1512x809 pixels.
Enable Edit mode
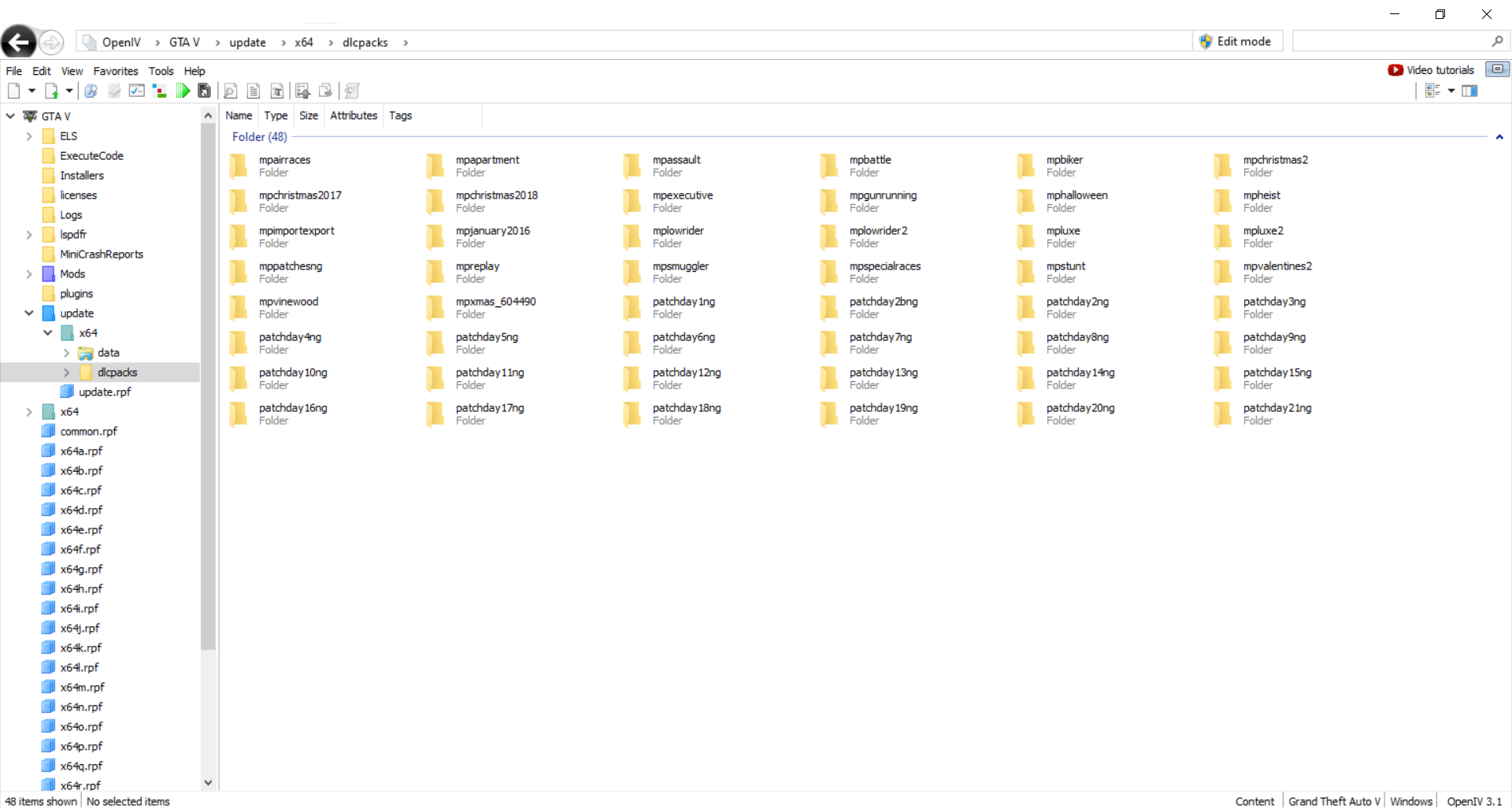(1237, 42)
